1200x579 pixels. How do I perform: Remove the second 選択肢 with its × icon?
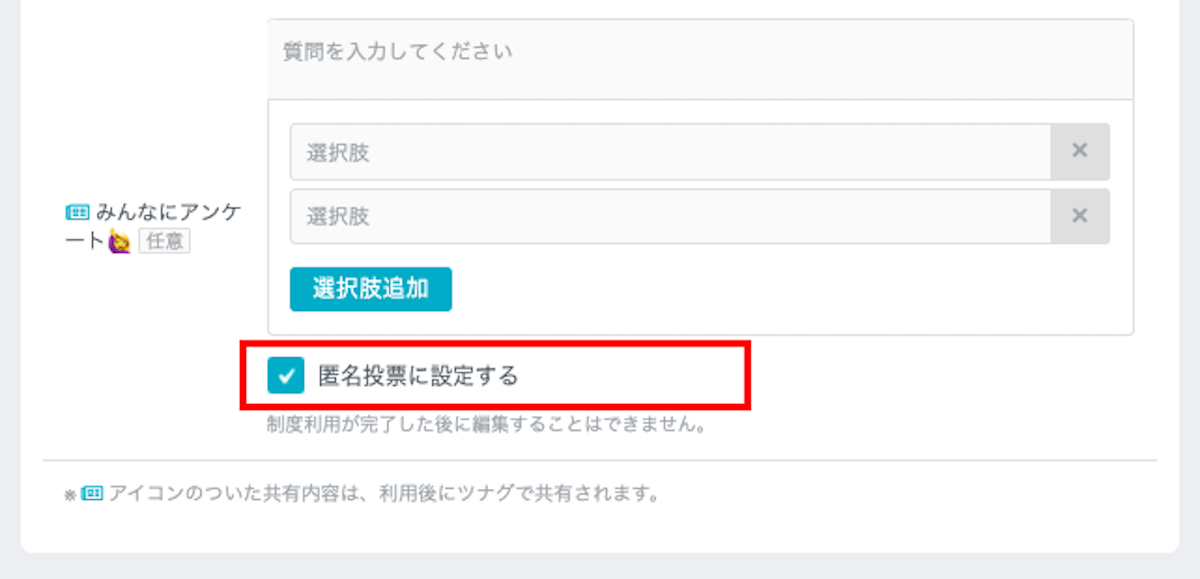[1080, 216]
